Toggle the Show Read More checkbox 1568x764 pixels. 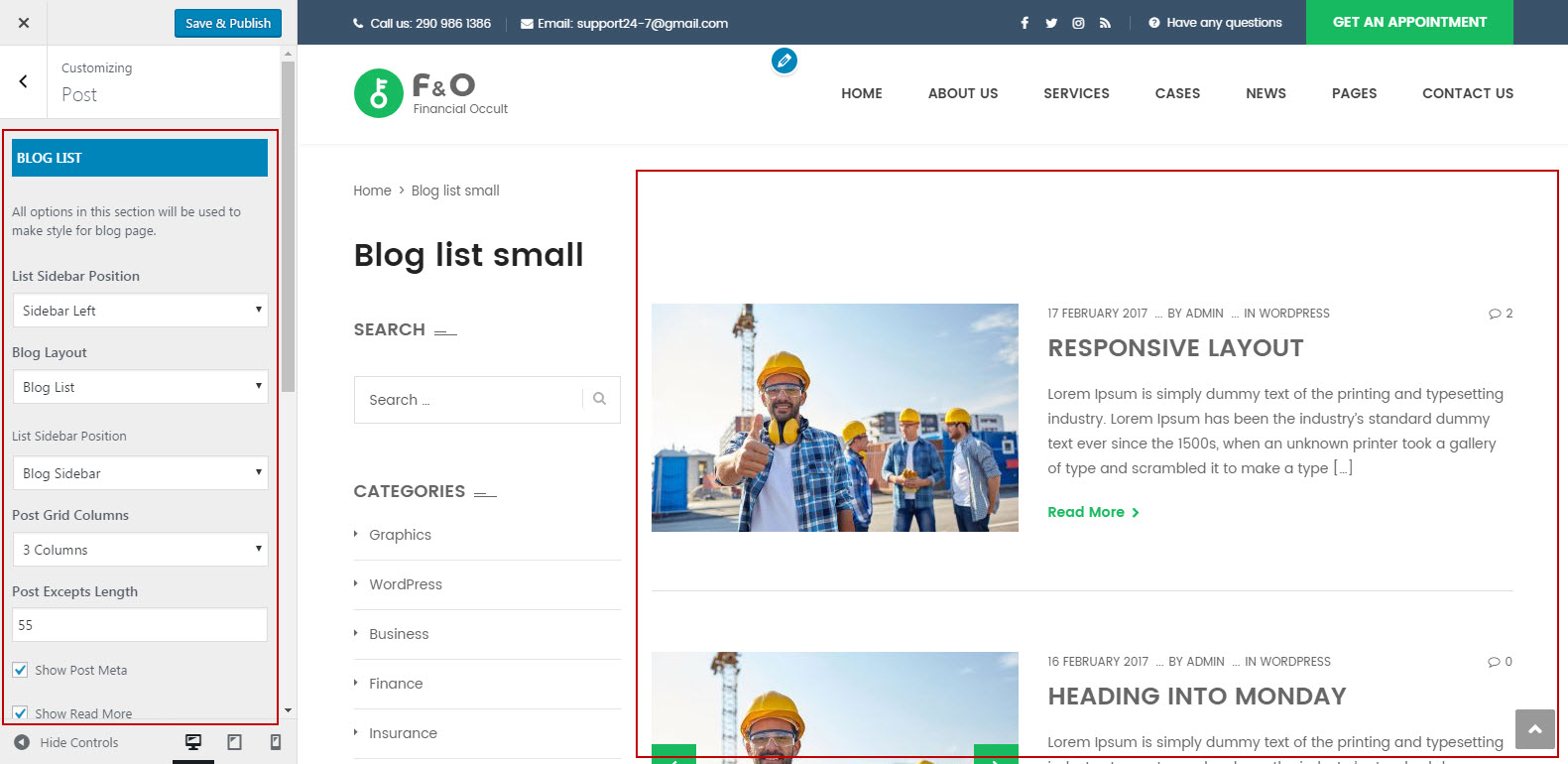tap(20, 712)
